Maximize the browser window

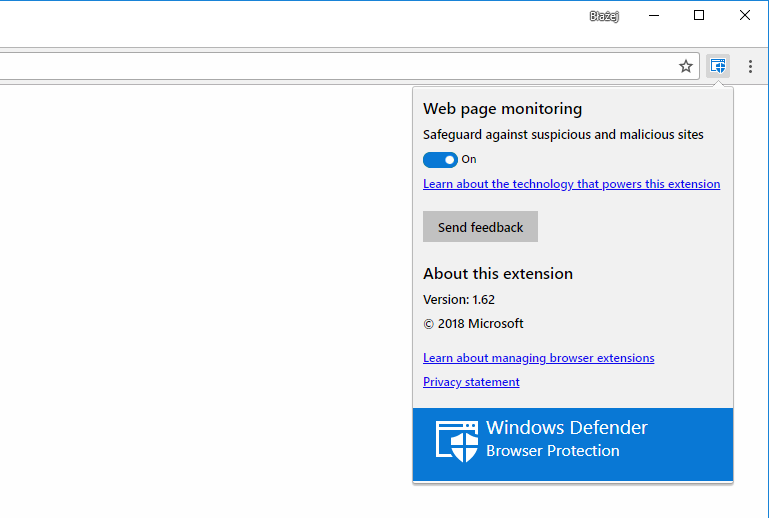699,16
